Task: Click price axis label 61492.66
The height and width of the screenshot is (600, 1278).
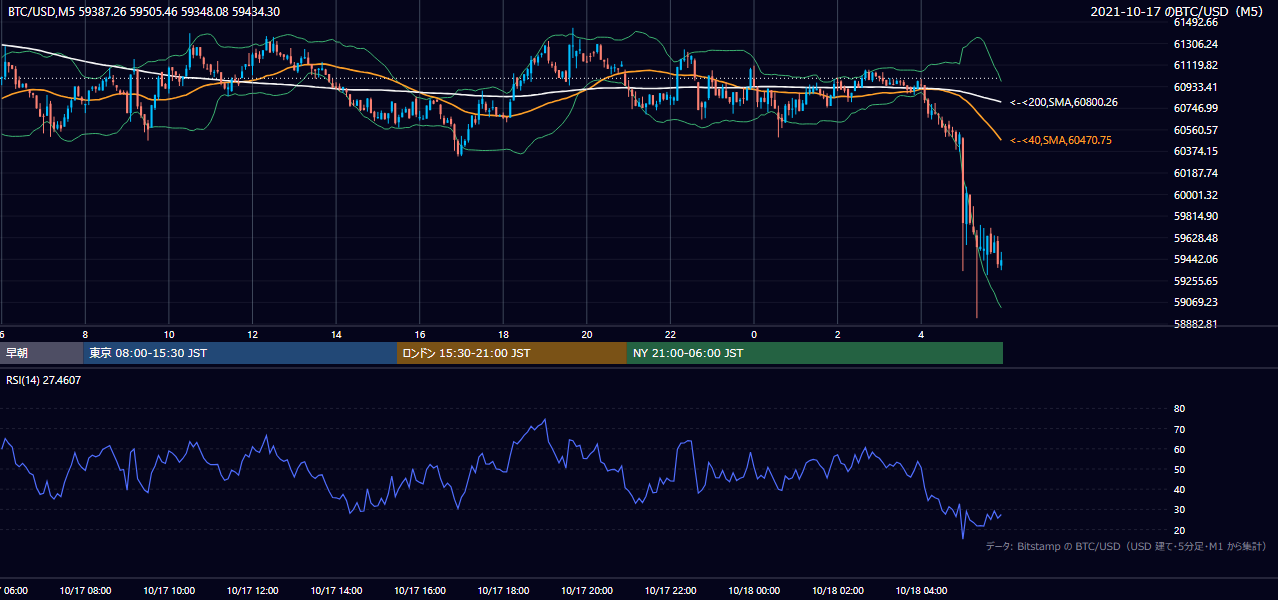Action: pos(1195,22)
